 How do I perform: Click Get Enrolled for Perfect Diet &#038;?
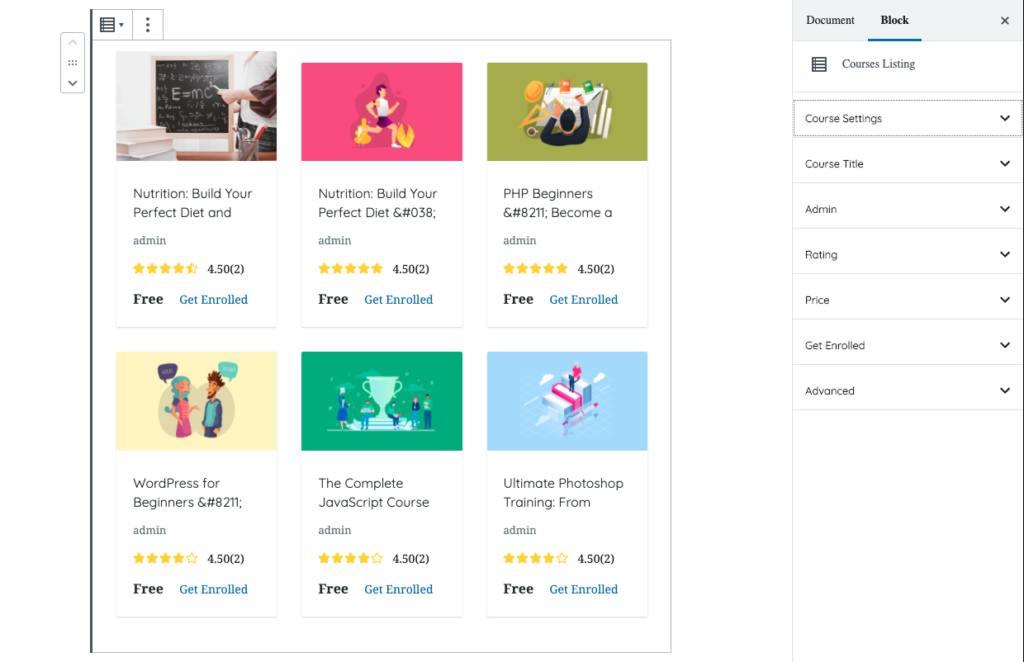398,300
